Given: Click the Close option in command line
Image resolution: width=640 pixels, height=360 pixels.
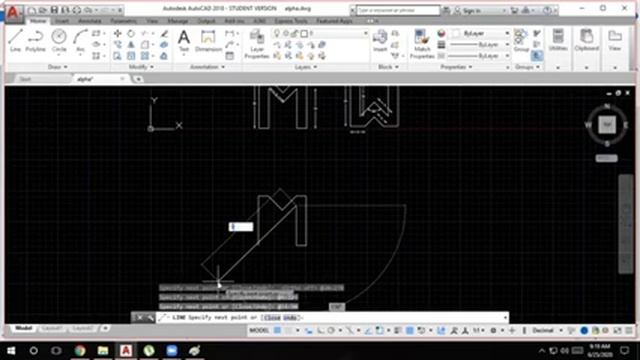Looking at the screenshot, I should point(272,318).
